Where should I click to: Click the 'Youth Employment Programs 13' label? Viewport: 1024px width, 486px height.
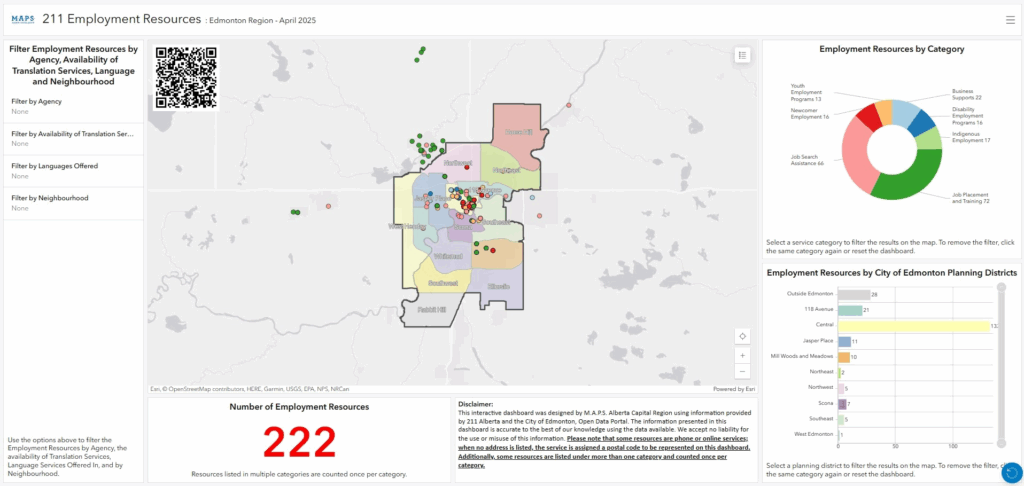pyautogui.click(x=806, y=92)
